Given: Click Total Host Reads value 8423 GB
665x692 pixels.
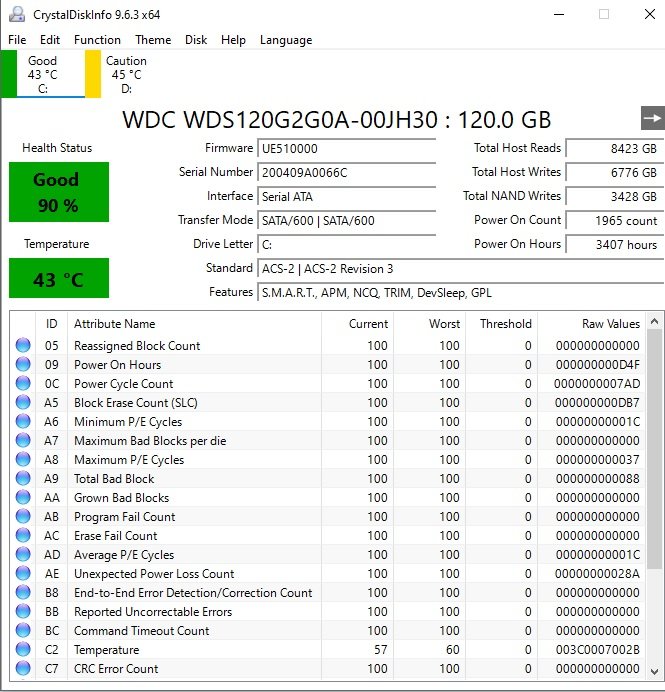Looking at the screenshot, I should pos(615,148).
